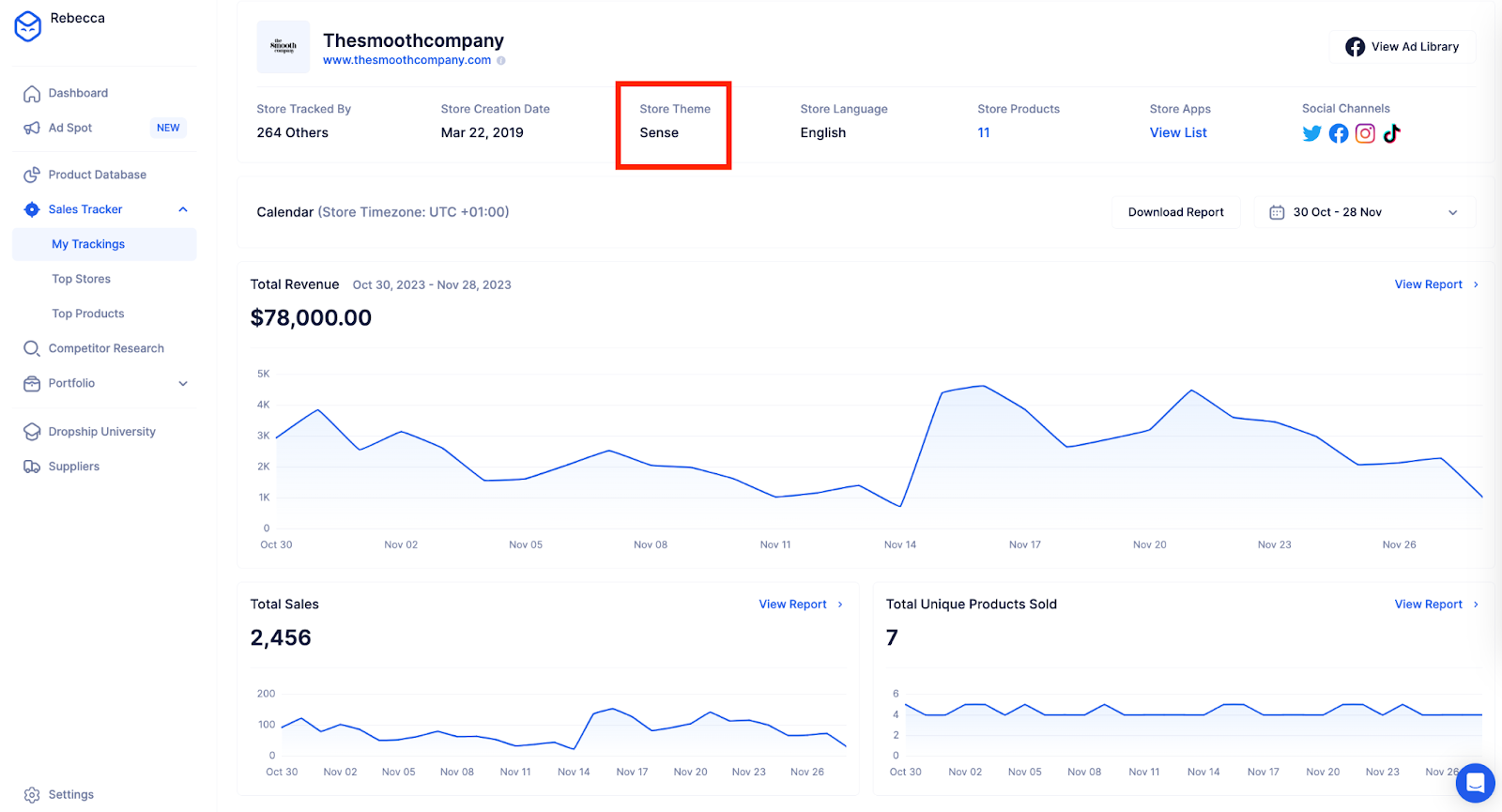Viewport: 1502px width, 812px height.
Task: Click the Competitor Research magnifier icon
Action: pos(32,348)
